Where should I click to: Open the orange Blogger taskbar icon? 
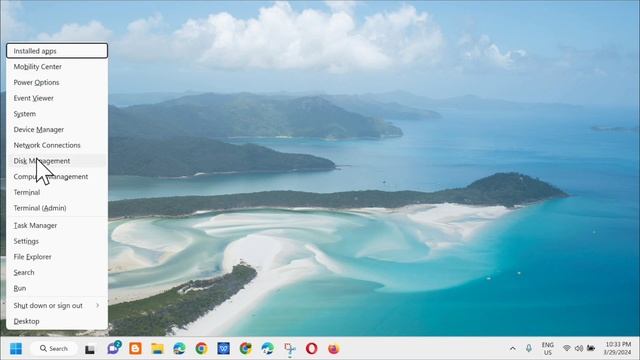136,349
